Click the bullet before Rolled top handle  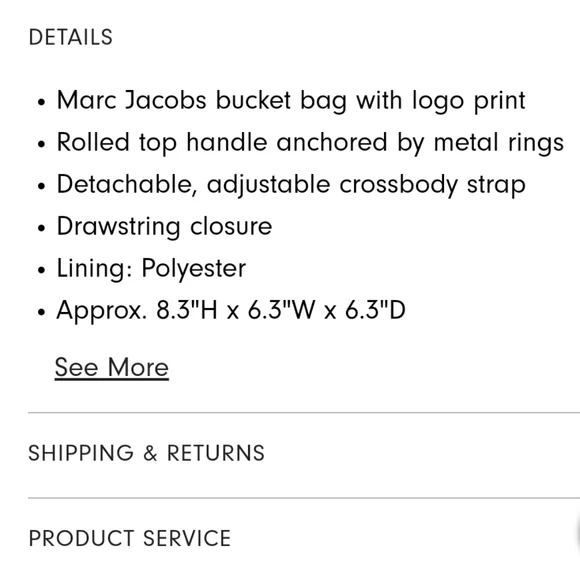(41, 144)
